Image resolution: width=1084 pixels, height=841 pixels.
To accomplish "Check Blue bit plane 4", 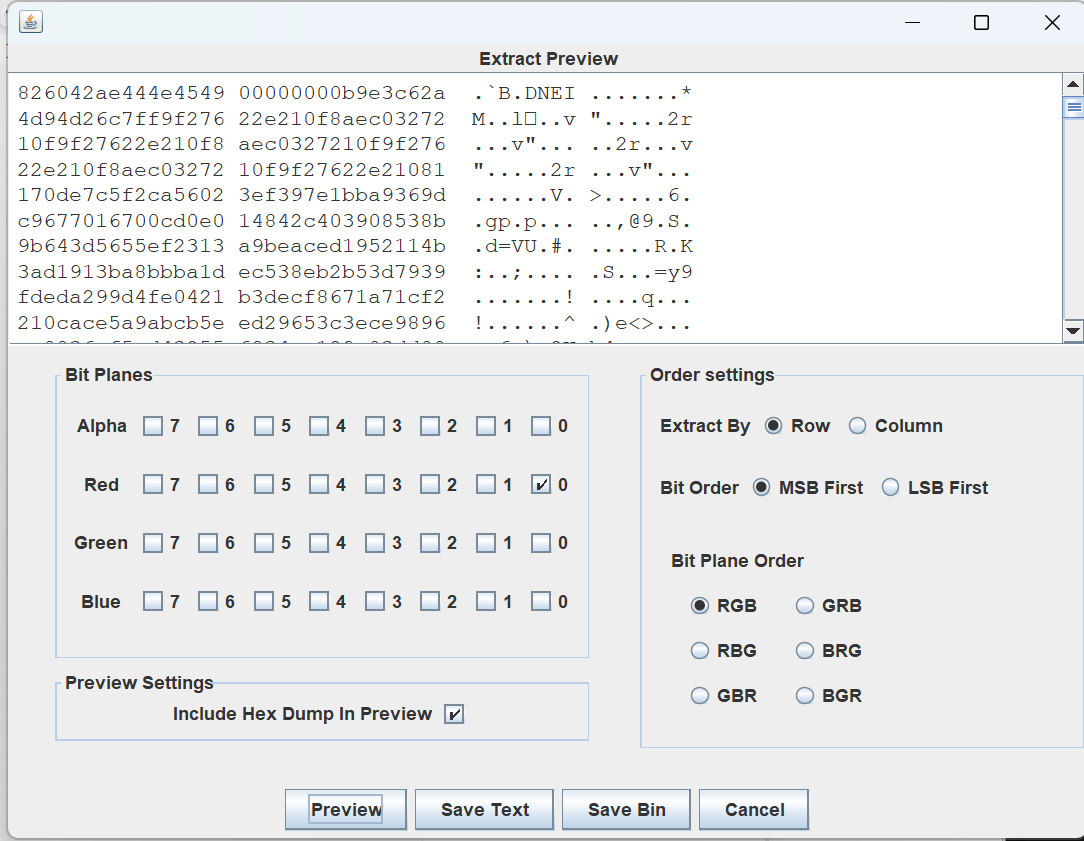I will pyautogui.click(x=319, y=601).
